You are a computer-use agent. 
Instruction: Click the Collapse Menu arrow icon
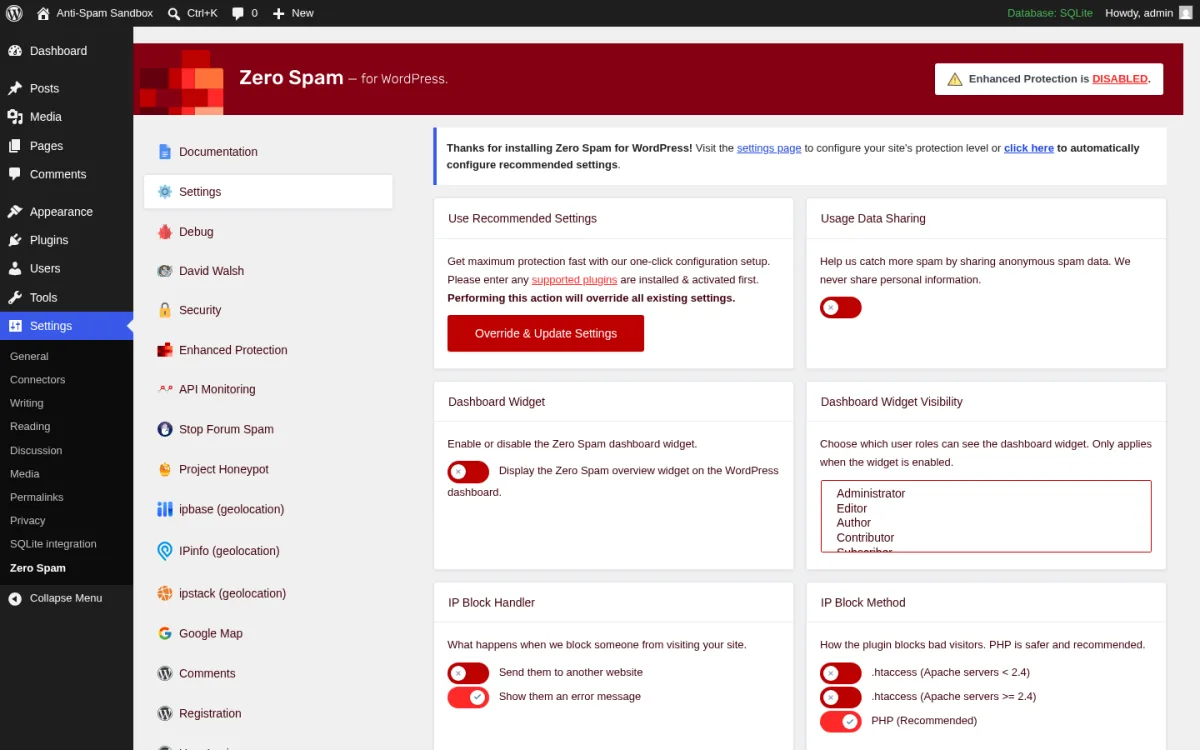coord(15,598)
